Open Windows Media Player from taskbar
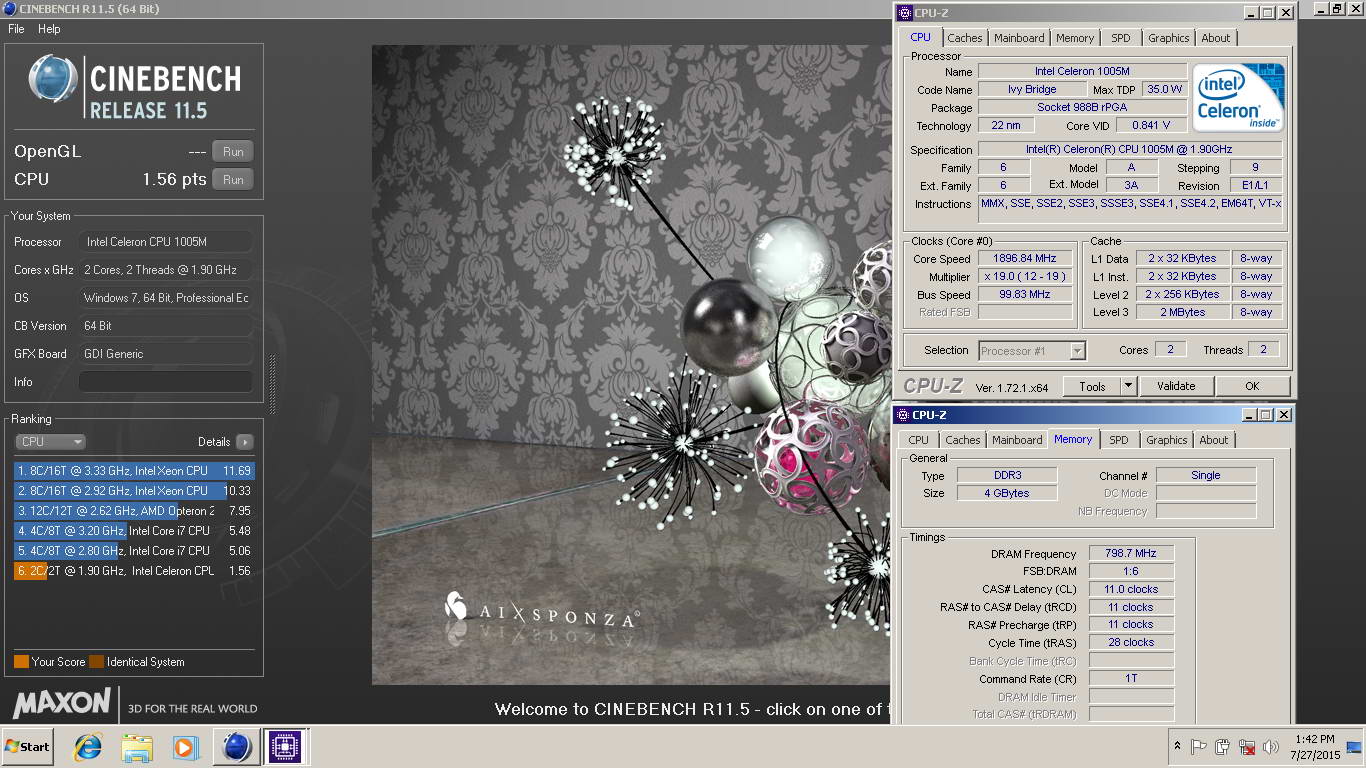Image resolution: width=1366 pixels, height=768 pixels. (x=185, y=747)
